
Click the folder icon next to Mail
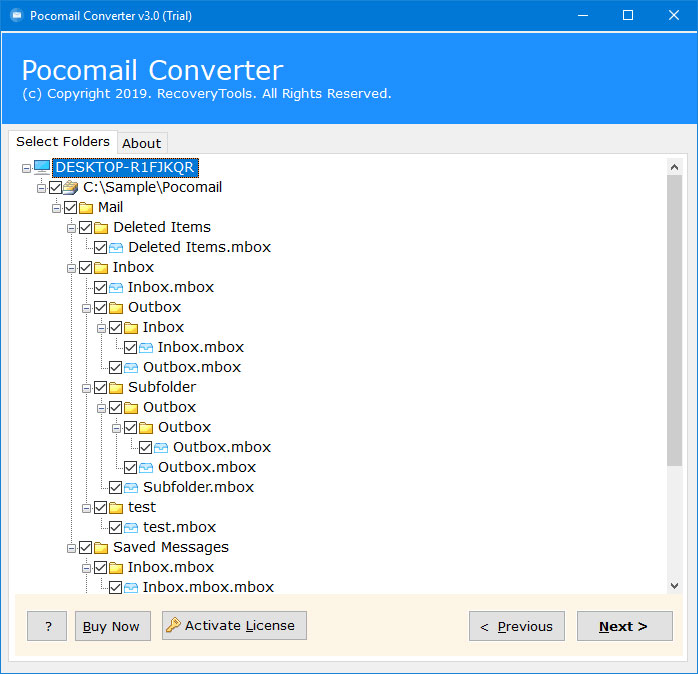[86, 208]
